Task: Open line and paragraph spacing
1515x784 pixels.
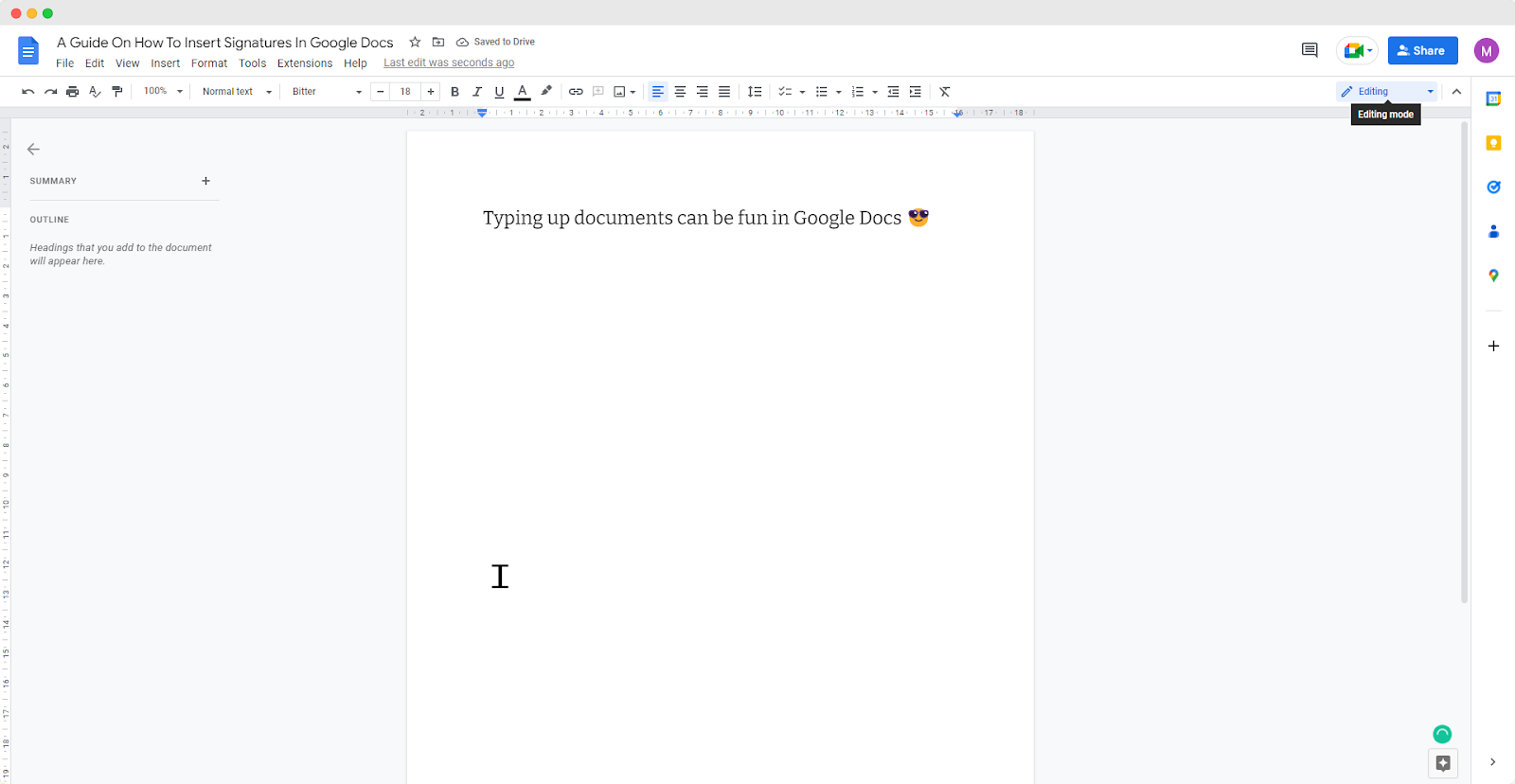Action: (x=755, y=92)
